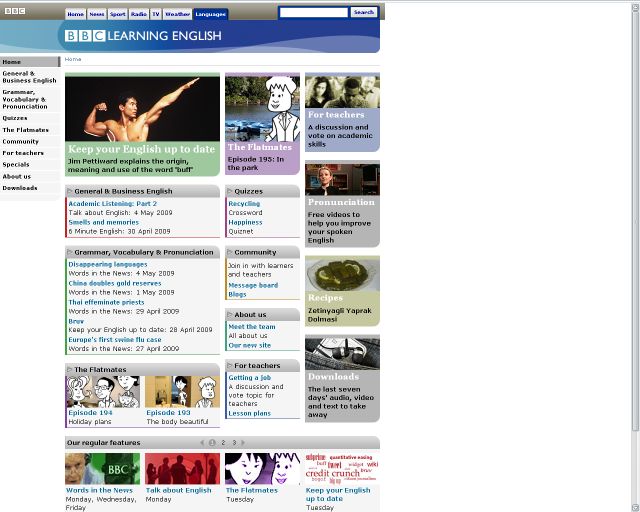Screen dimensions: 640x512
Task: Open the Recipes dolma photo
Action: (342, 275)
